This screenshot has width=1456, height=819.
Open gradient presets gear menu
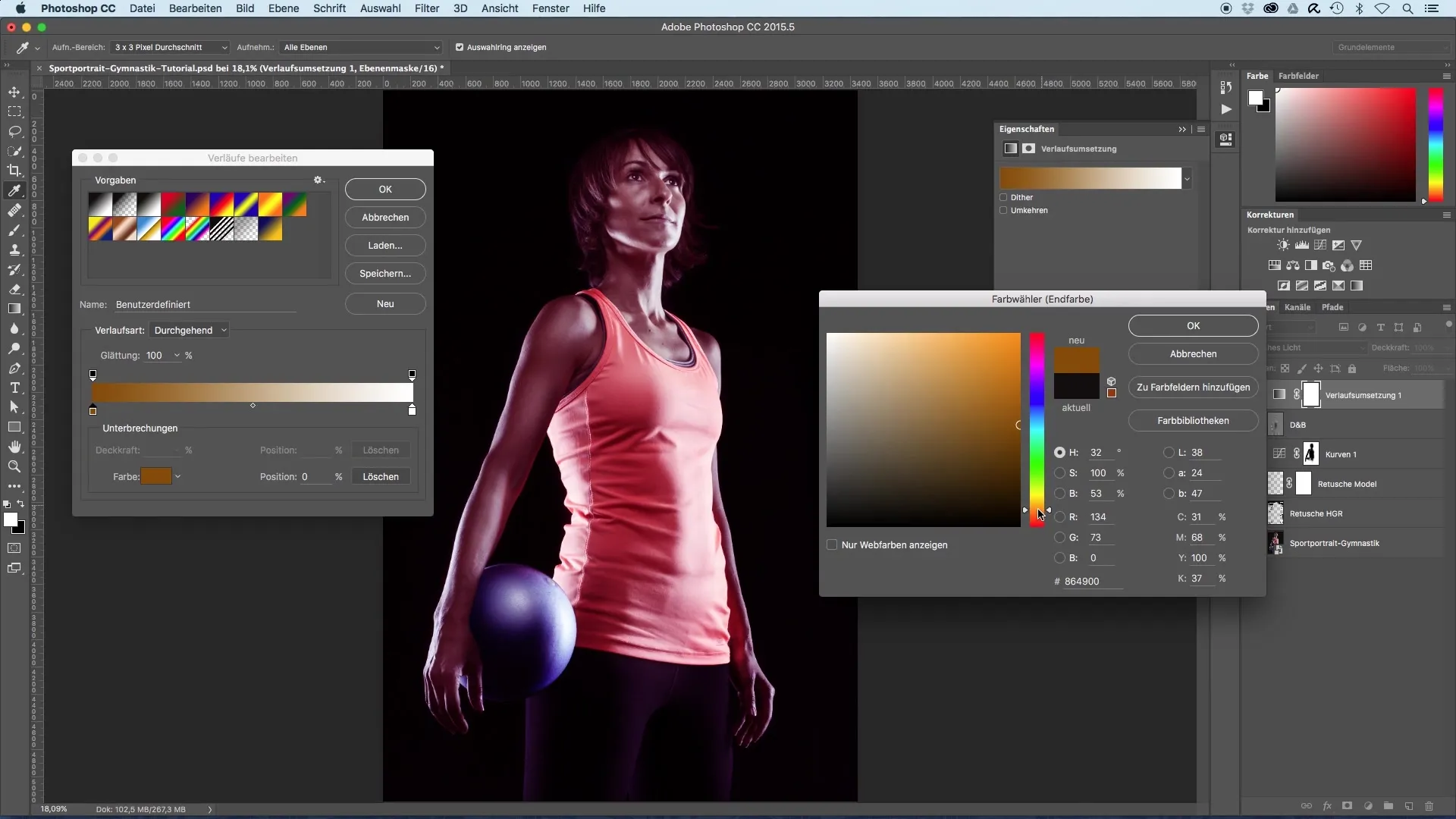(318, 180)
